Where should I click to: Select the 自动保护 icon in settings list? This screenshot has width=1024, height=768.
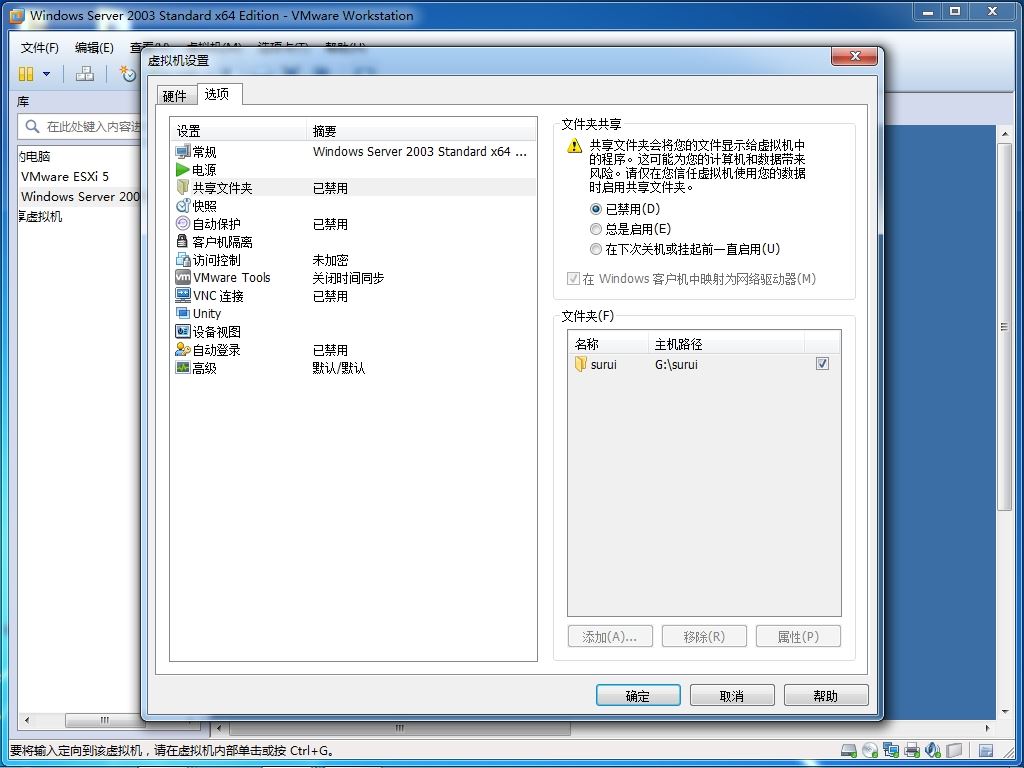183,223
